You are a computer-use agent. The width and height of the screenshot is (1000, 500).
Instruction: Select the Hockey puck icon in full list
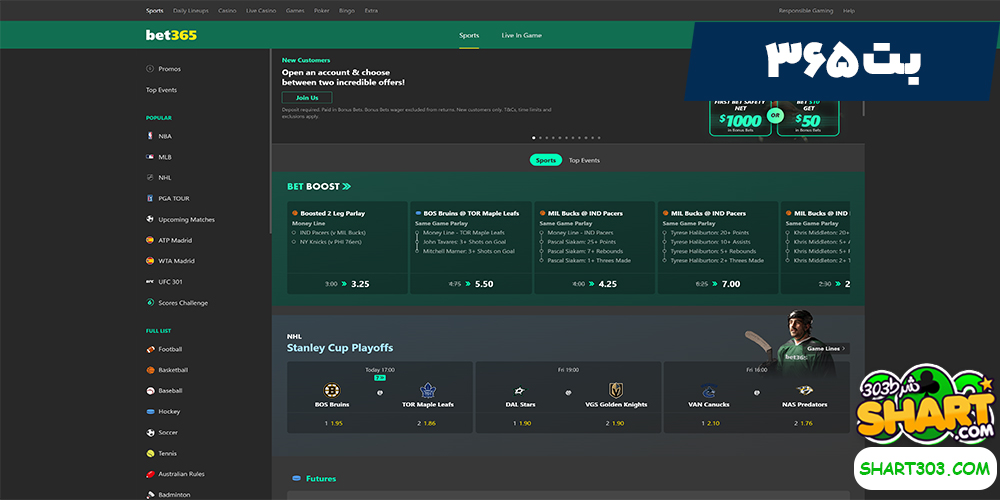point(150,411)
